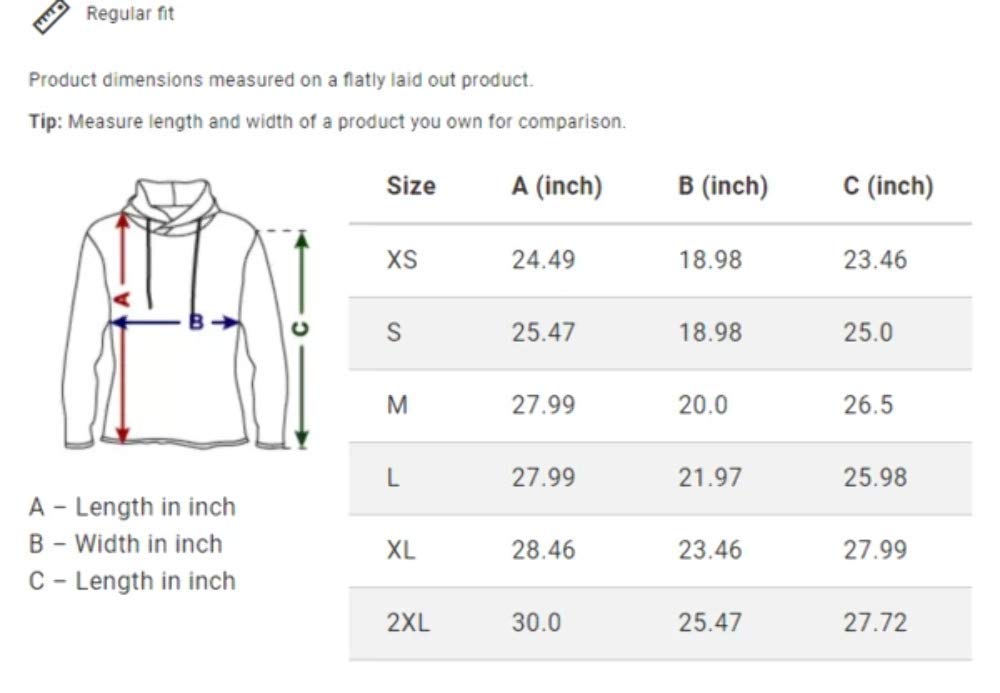This screenshot has height=693, width=1000.
Task: Choose the L size row label
Action: point(393,477)
